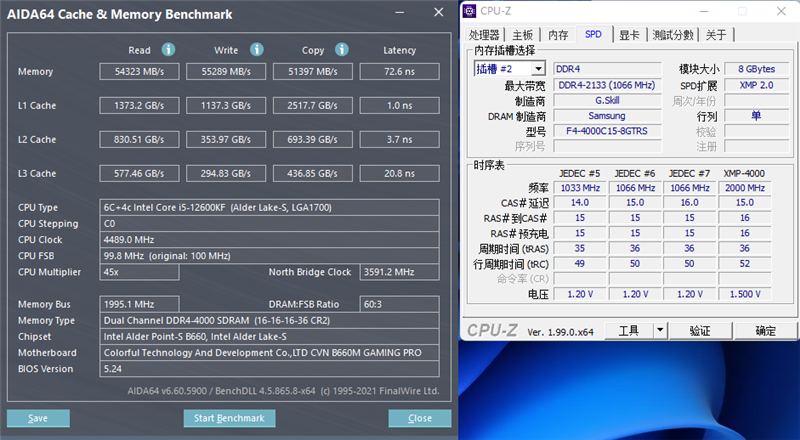The width and height of the screenshot is (800, 440).
Task: Switch to the 主板 tab
Action: click(x=522, y=35)
